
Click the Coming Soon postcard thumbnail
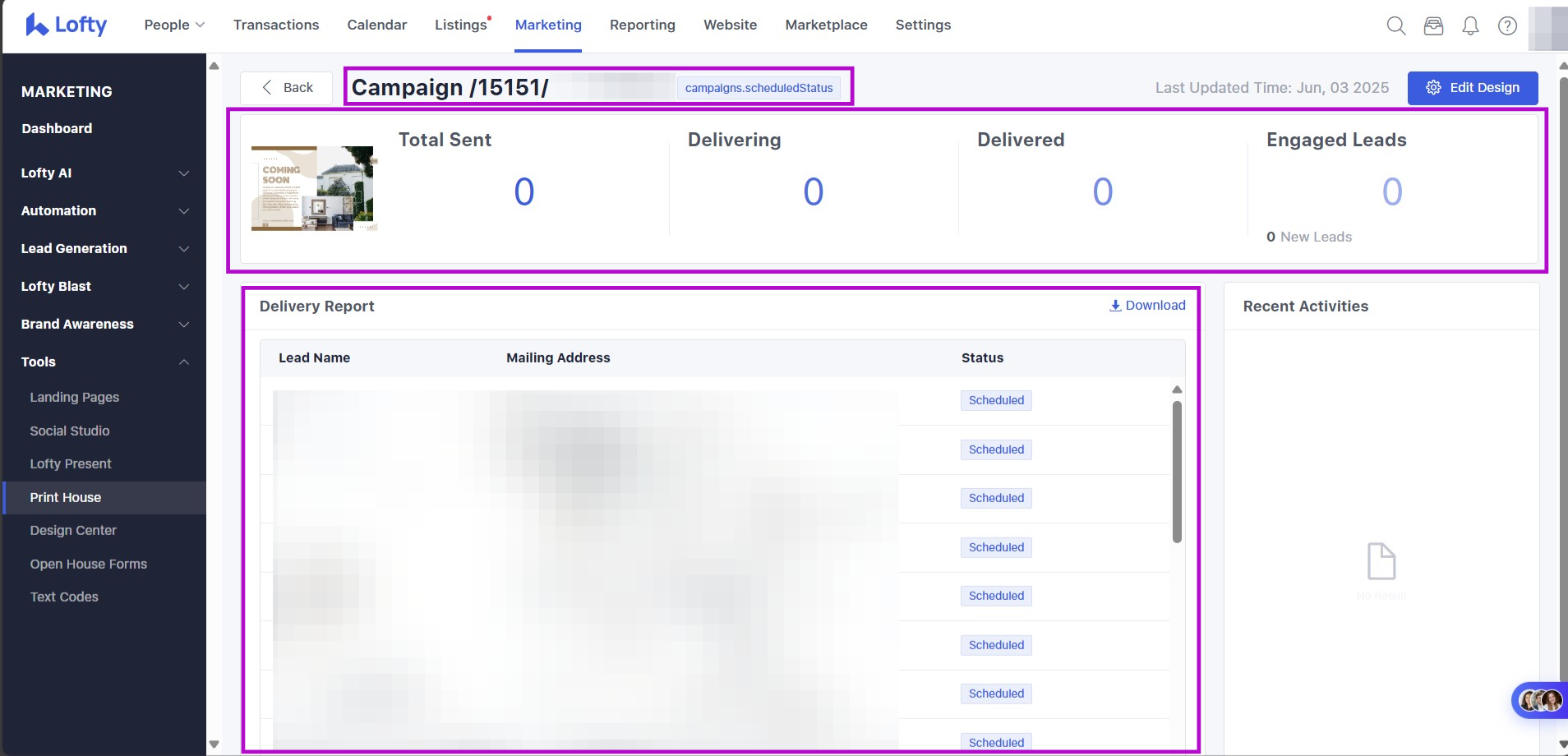(313, 189)
